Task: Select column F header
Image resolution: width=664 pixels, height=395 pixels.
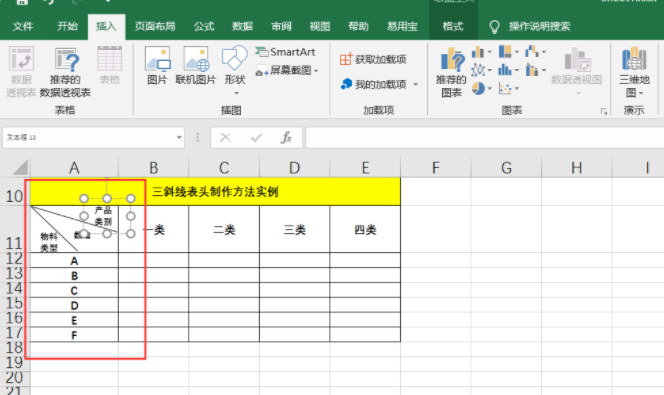Action: pos(435,168)
